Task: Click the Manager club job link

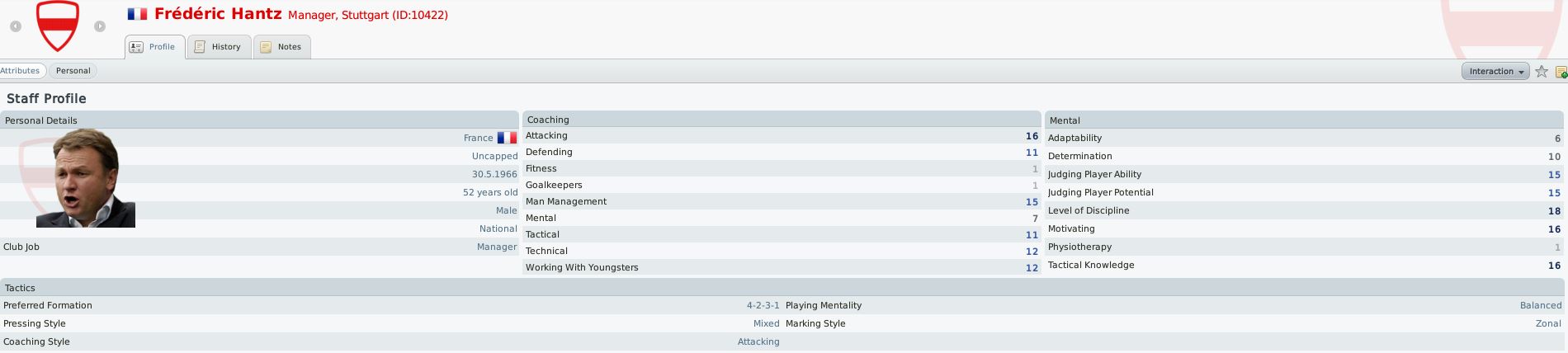Action: (x=497, y=247)
